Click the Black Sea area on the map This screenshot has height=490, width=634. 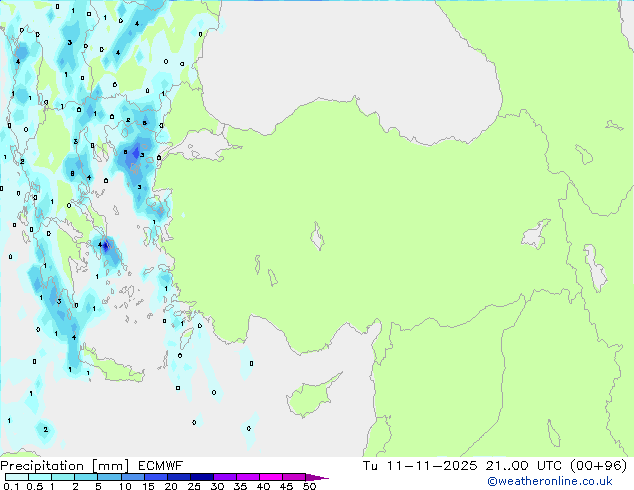348,61
